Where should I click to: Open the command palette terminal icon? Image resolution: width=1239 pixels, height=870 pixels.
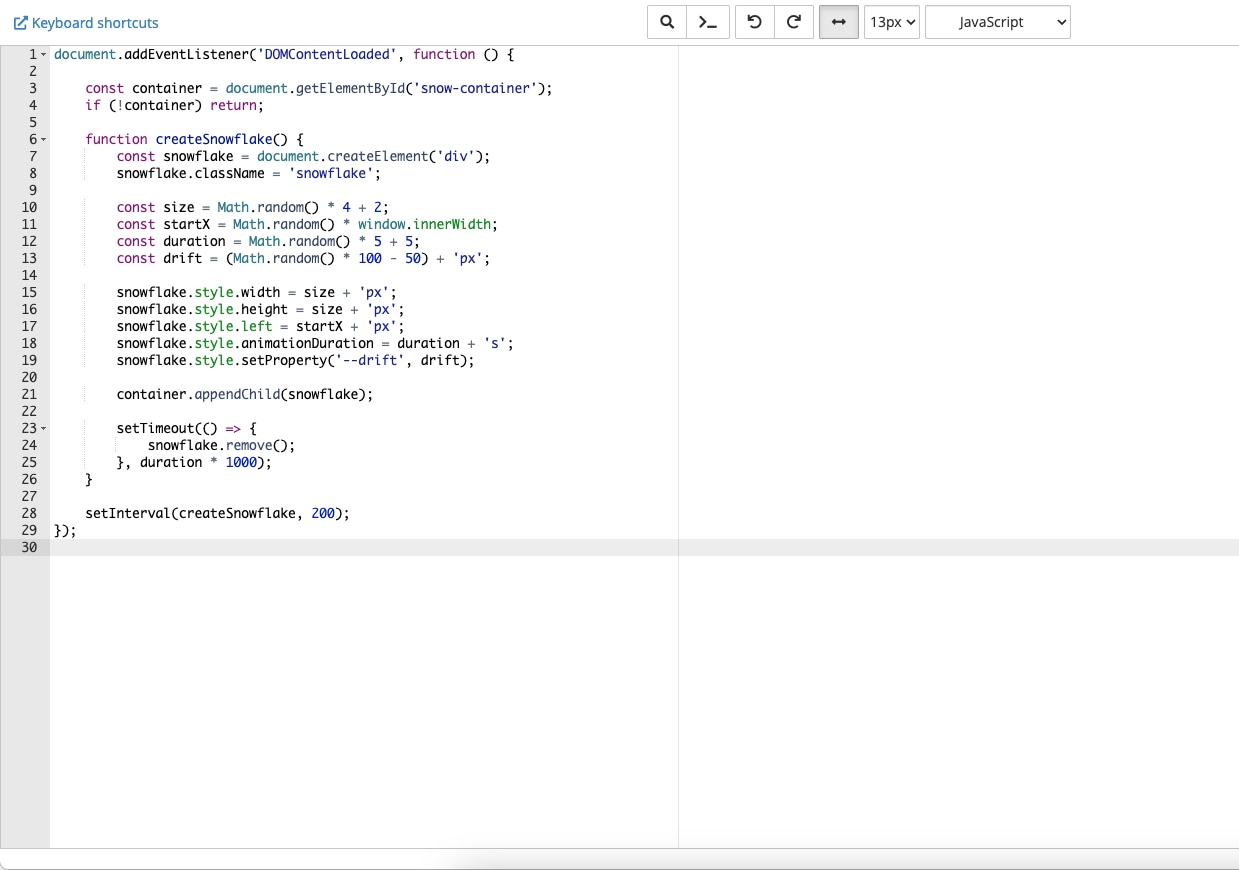point(707,22)
